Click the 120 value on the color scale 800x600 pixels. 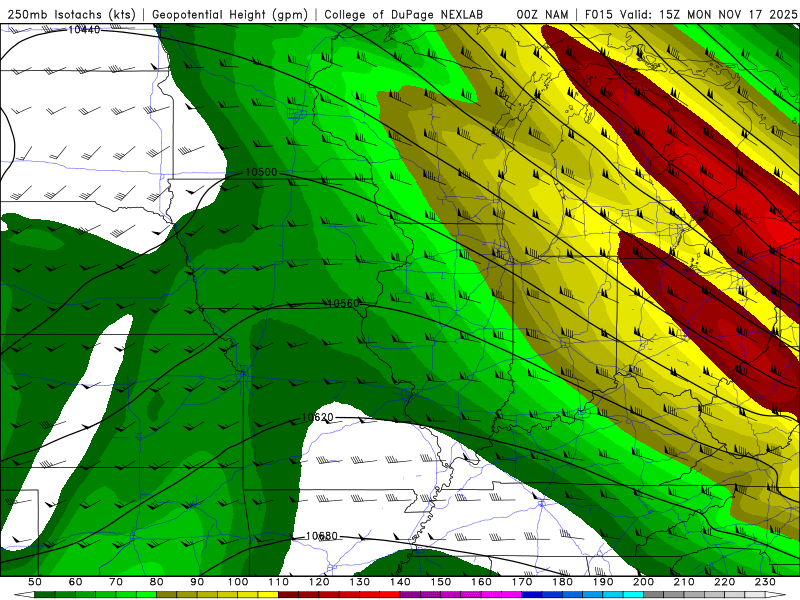tap(319, 582)
